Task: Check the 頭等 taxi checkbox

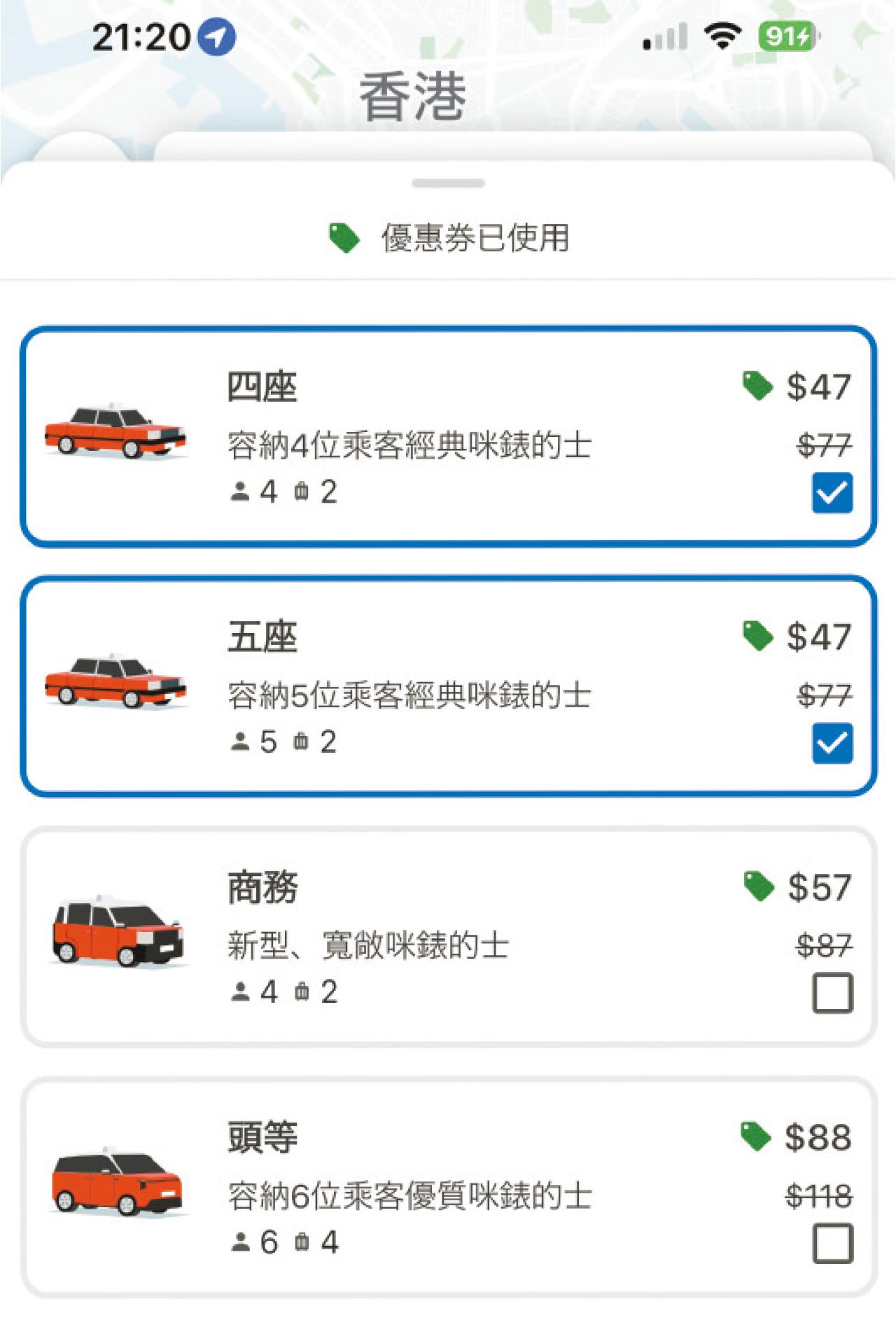Action: pyautogui.click(x=832, y=1244)
